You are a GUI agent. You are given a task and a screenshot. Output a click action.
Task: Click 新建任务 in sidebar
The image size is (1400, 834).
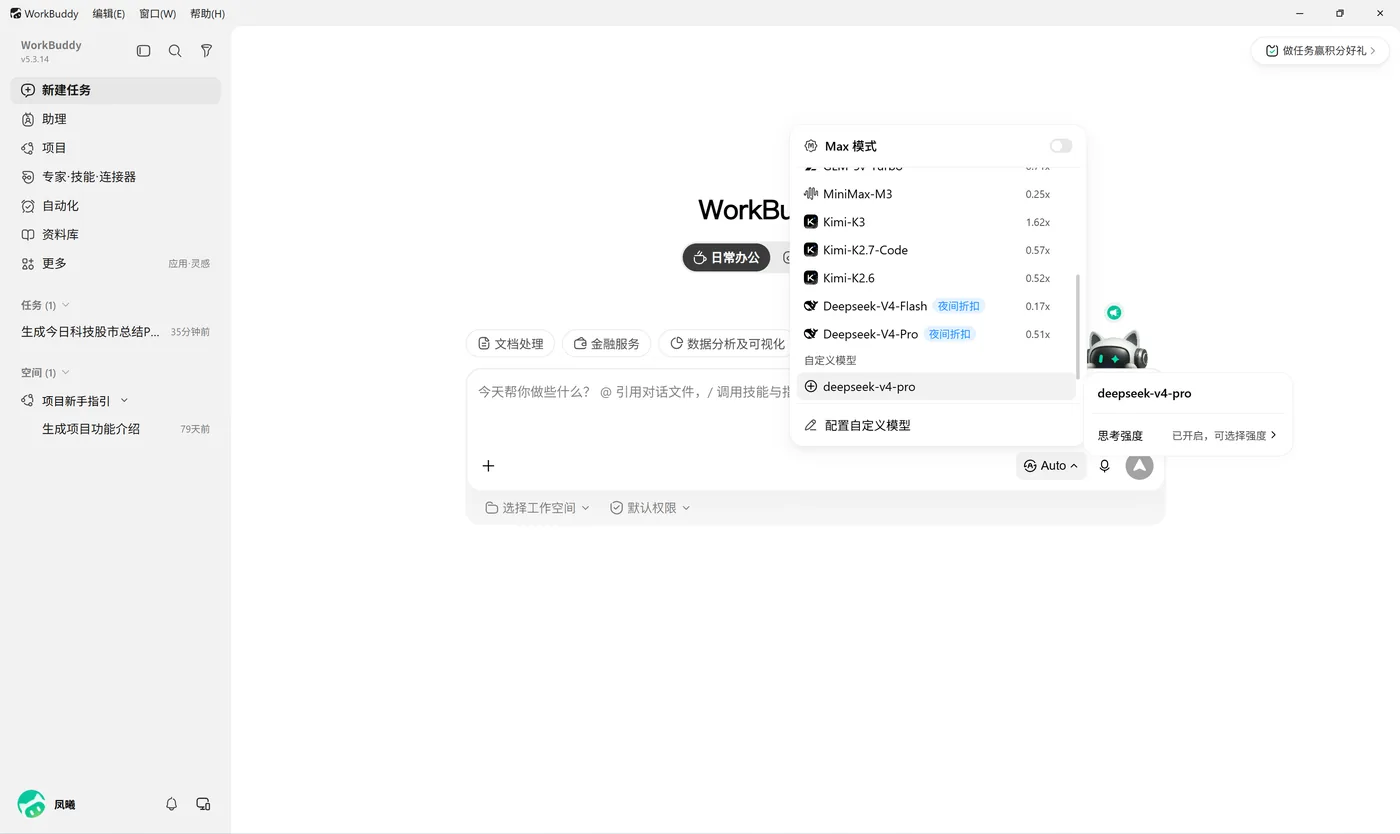coord(115,90)
